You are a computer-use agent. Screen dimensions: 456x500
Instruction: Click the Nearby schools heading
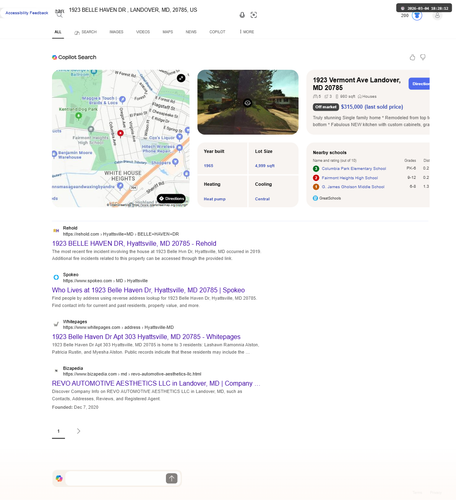(329, 153)
